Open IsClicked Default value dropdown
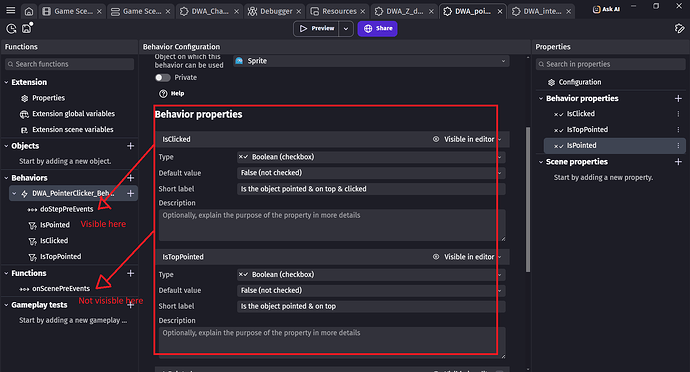690x372 pixels. pos(371,173)
